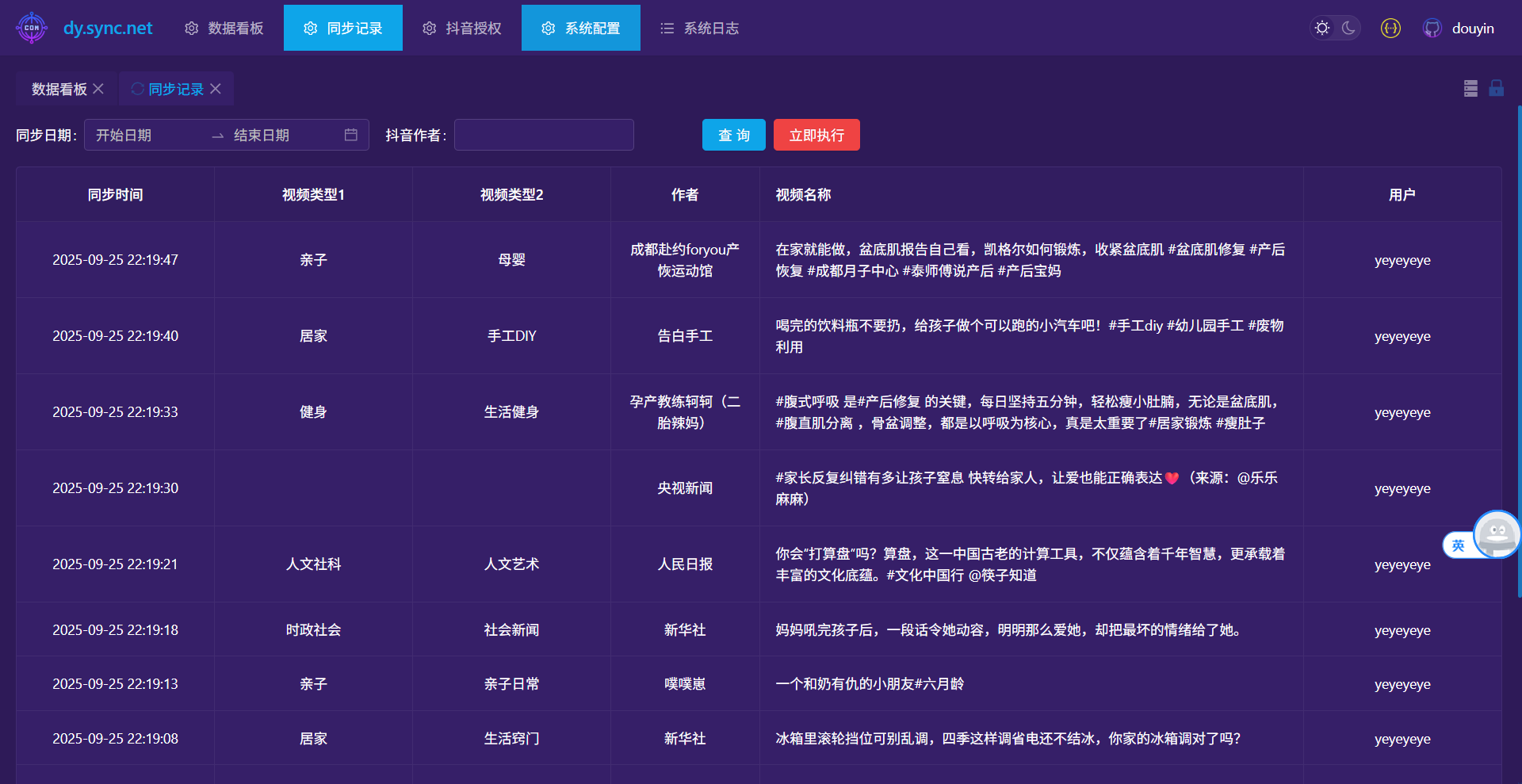1522x784 pixels.
Task: Select the 时政社会 type cell
Action: 313,630
